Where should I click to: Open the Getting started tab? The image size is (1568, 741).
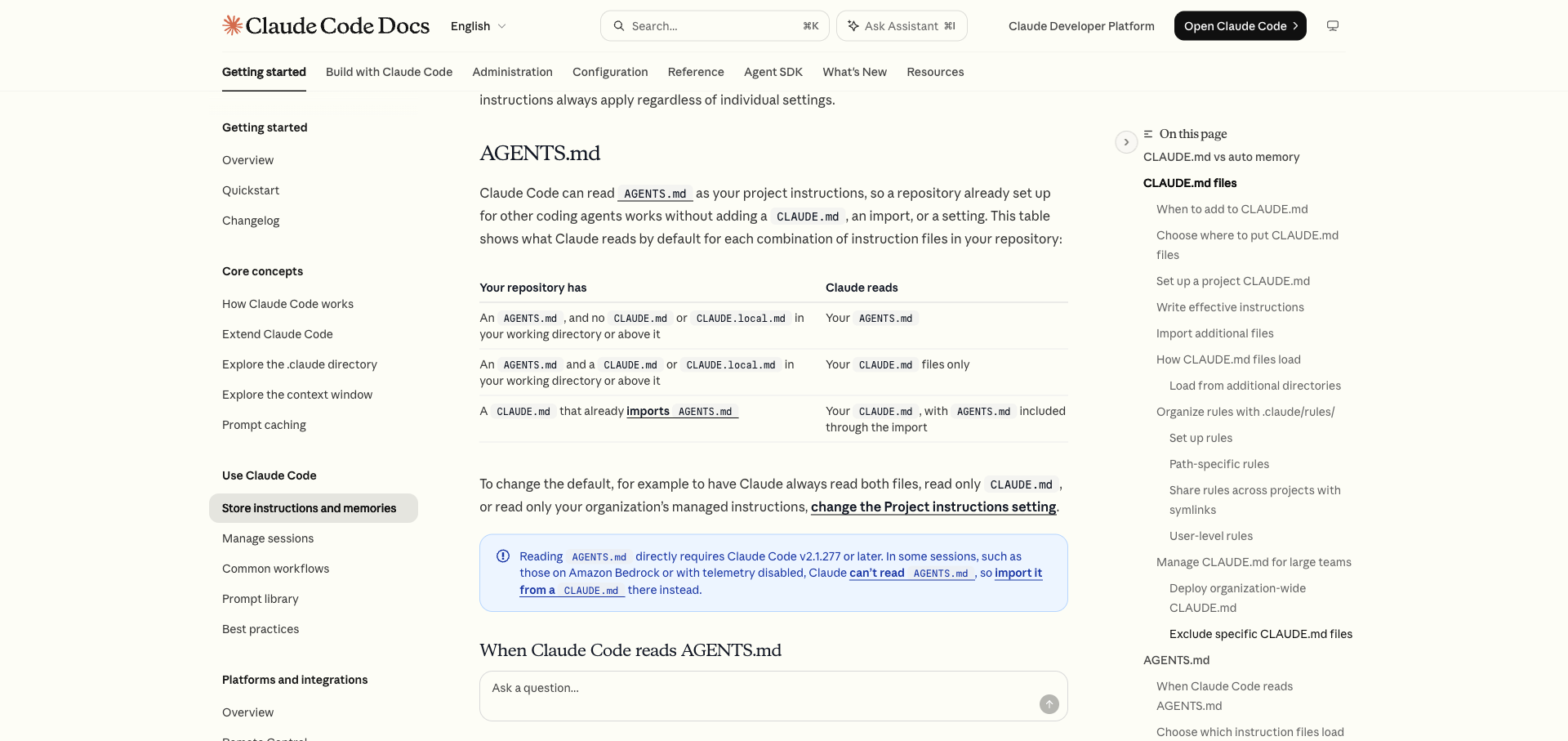click(264, 72)
